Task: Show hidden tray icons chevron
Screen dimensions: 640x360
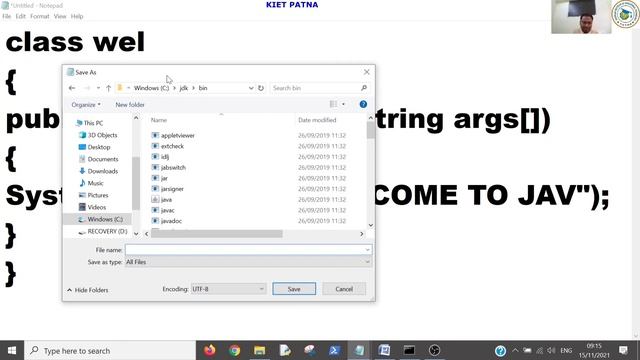Action: tap(515, 350)
